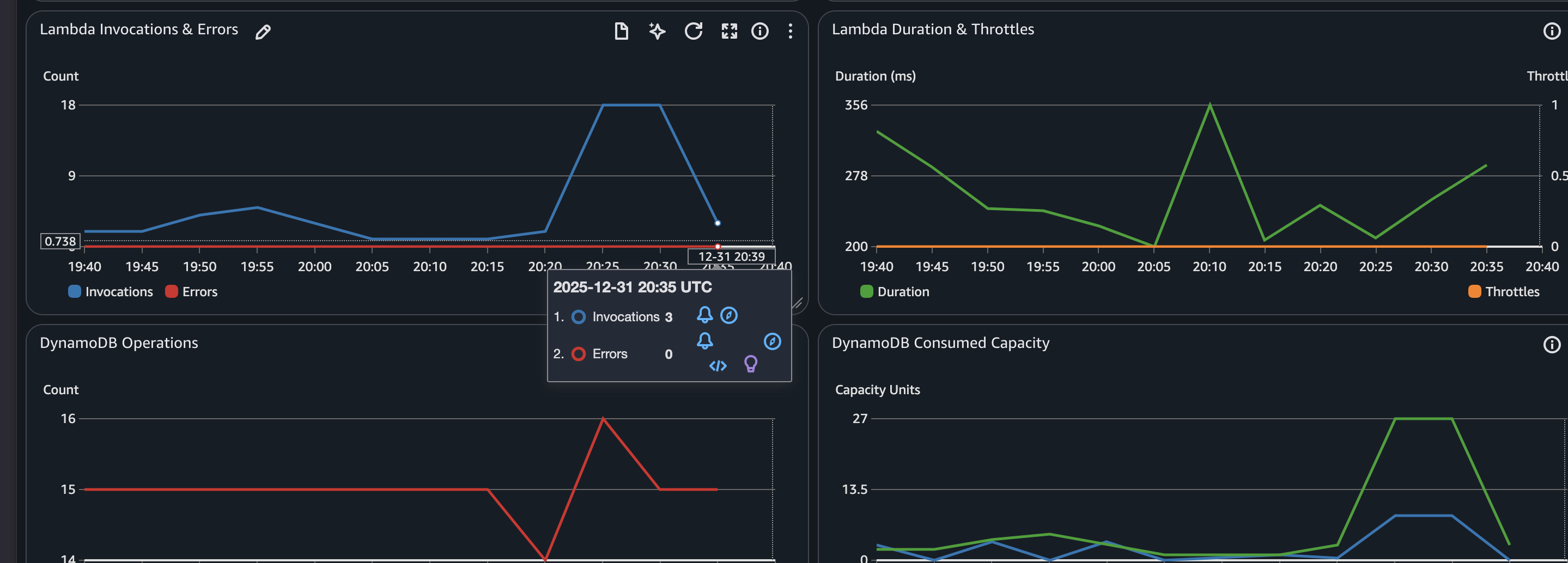Create an alarm for Invocations via bell icon
Image resolution: width=1568 pixels, height=563 pixels.
click(x=706, y=315)
